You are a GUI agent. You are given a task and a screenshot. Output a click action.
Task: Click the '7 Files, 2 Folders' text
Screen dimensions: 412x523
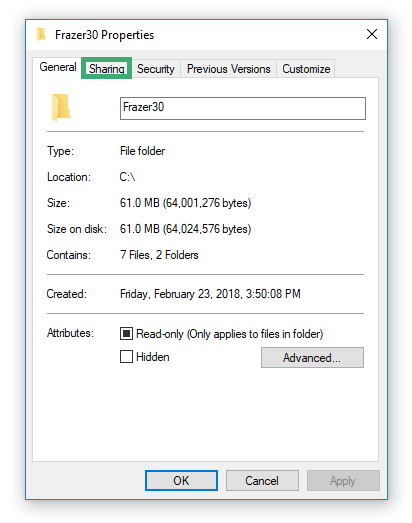159,255
